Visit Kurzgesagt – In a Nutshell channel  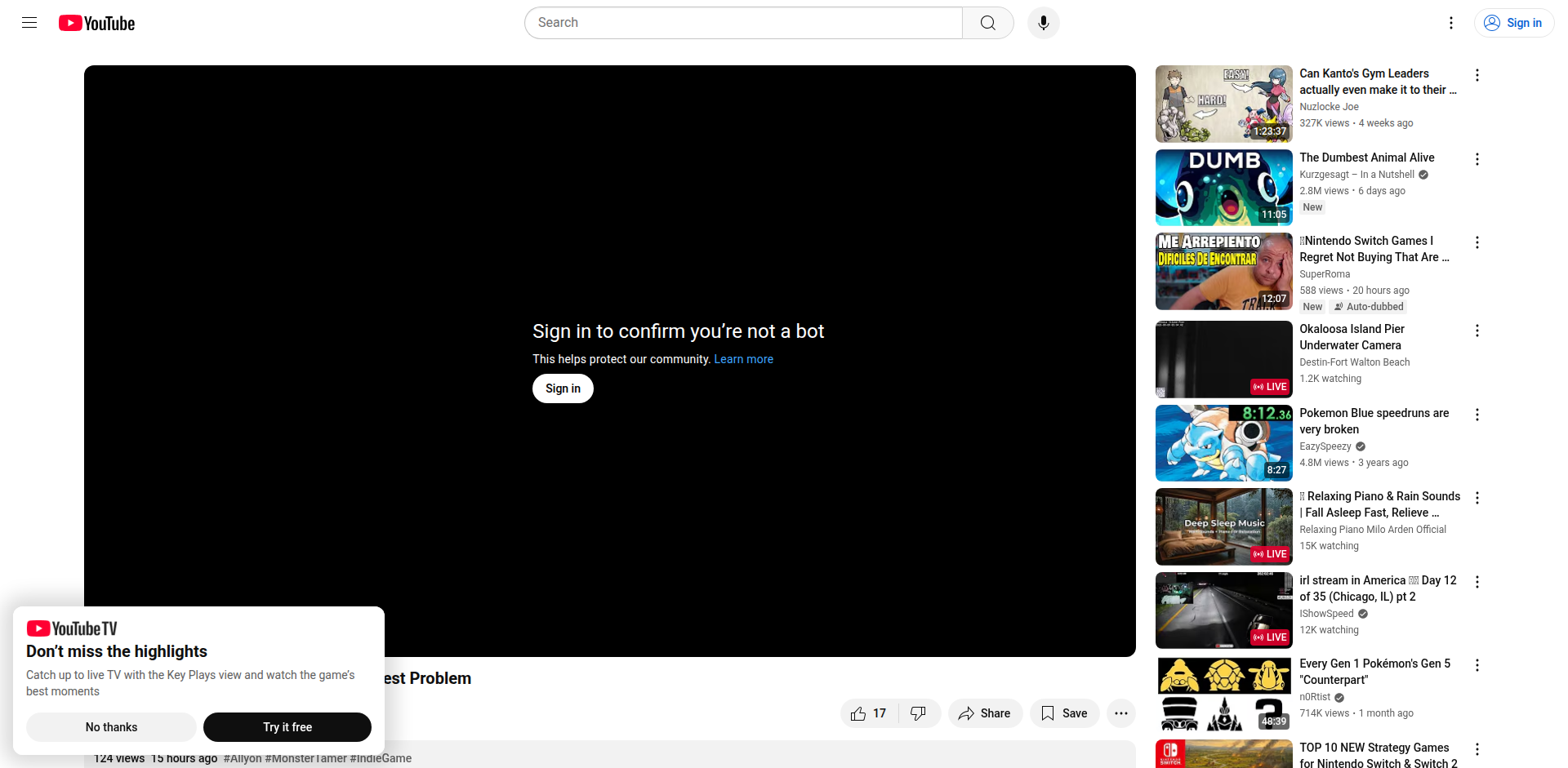pyautogui.click(x=1357, y=175)
